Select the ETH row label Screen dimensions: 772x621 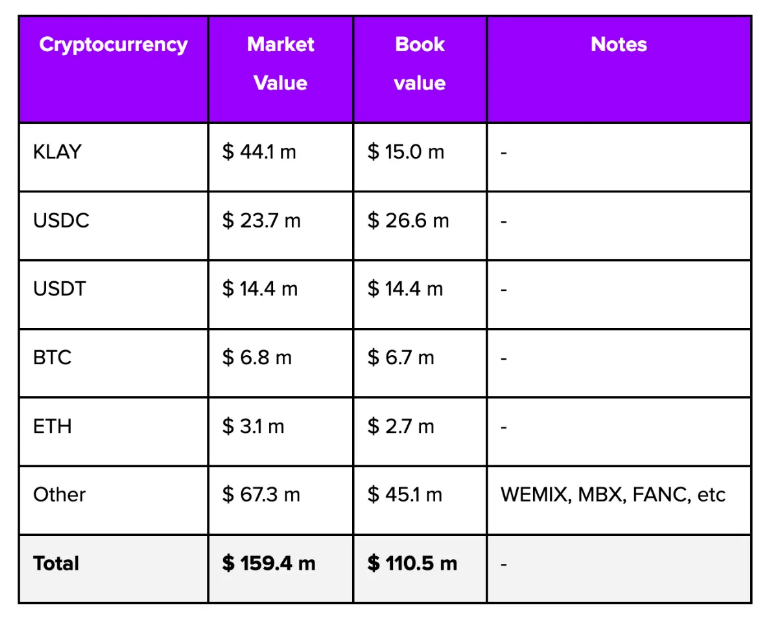pos(53,426)
